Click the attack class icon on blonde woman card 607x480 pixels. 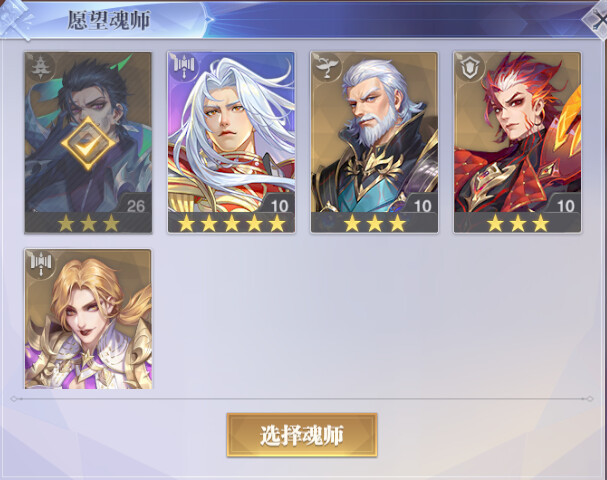[x=41, y=264]
